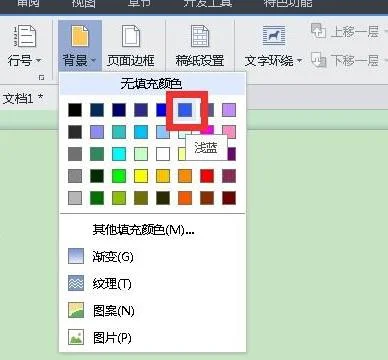Open the 视图 ribbon tab
Viewport: 388px width, 360px height.
(84, 3)
